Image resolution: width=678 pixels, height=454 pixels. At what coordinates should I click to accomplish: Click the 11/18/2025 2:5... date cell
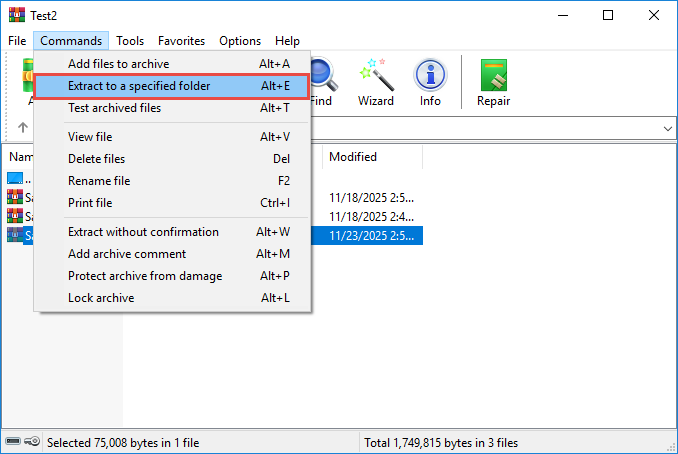(371, 198)
